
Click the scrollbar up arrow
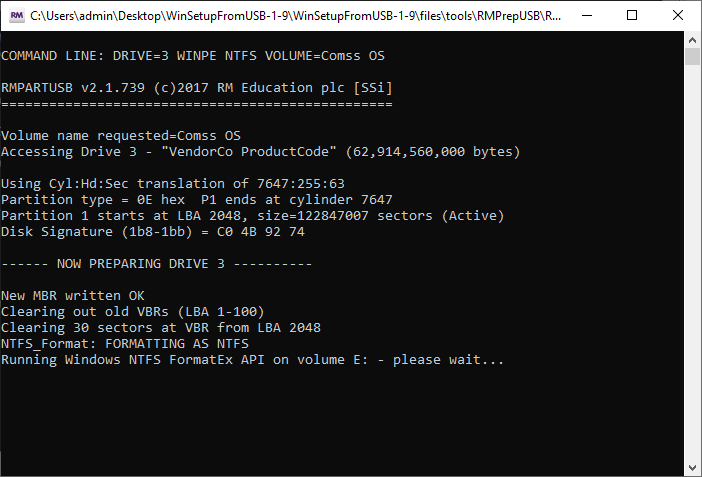click(692, 40)
